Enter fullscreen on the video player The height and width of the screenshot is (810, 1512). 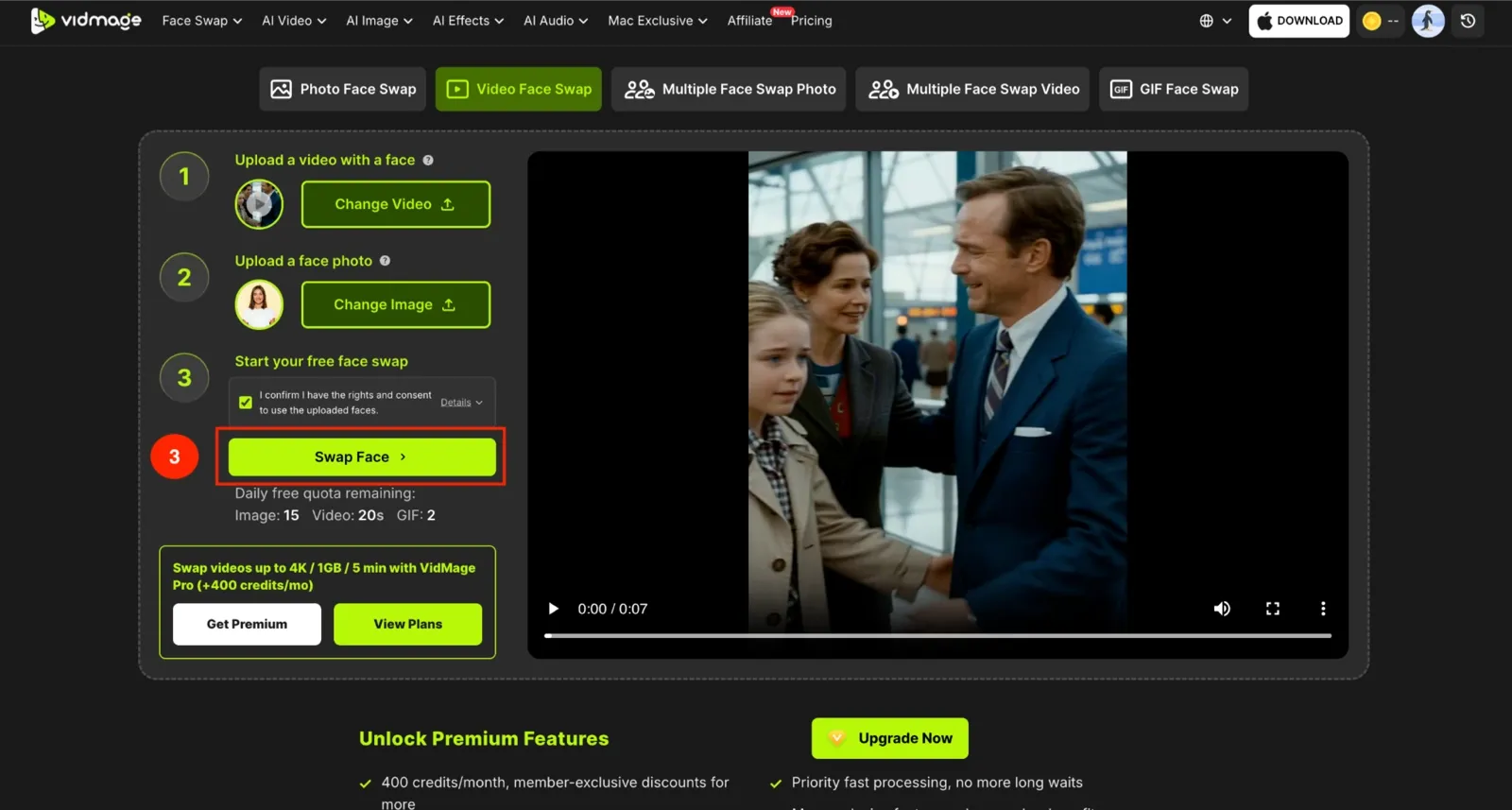1273,609
